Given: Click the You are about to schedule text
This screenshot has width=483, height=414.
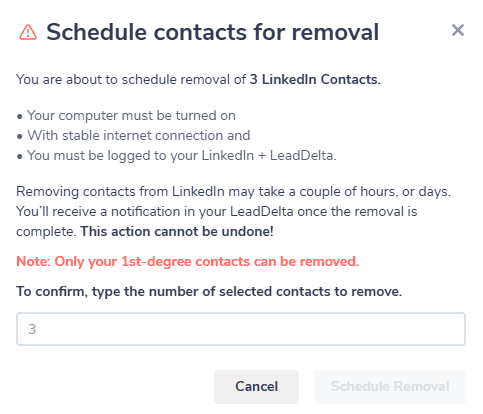Looking at the screenshot, I should tap(131, 79).
